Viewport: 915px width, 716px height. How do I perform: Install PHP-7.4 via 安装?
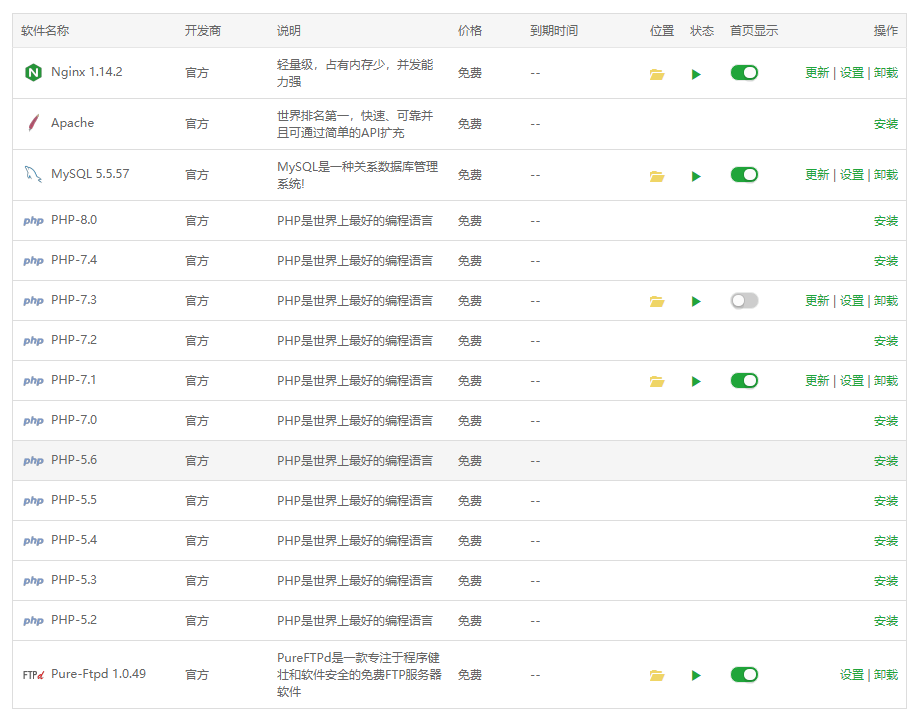[886, 261]
